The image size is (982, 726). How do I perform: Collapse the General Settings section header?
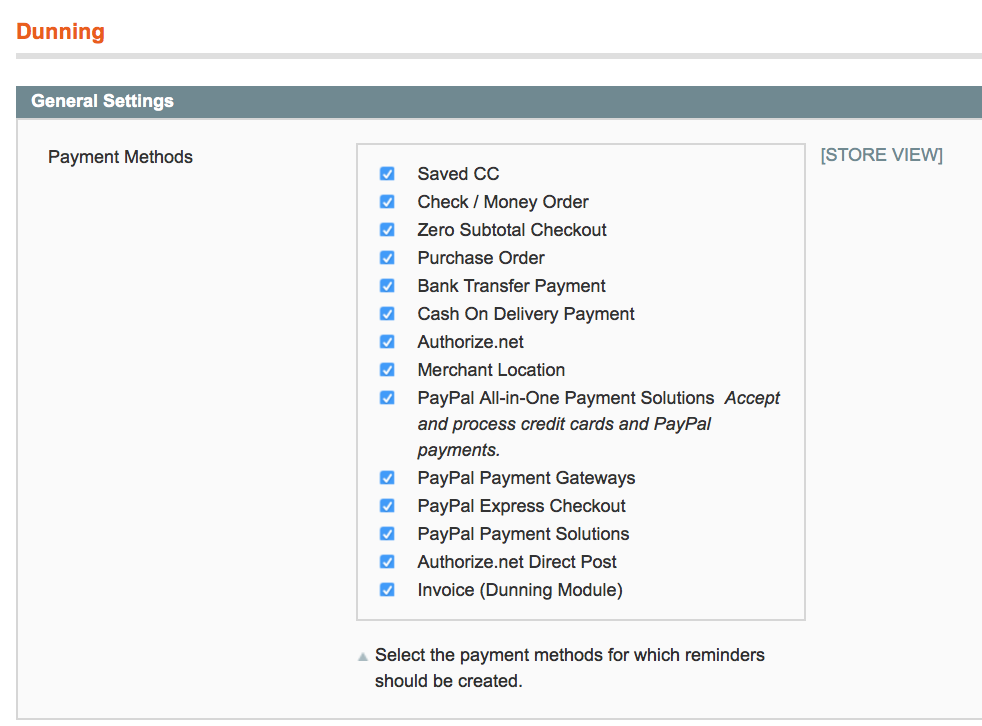[x=102, y=101]
